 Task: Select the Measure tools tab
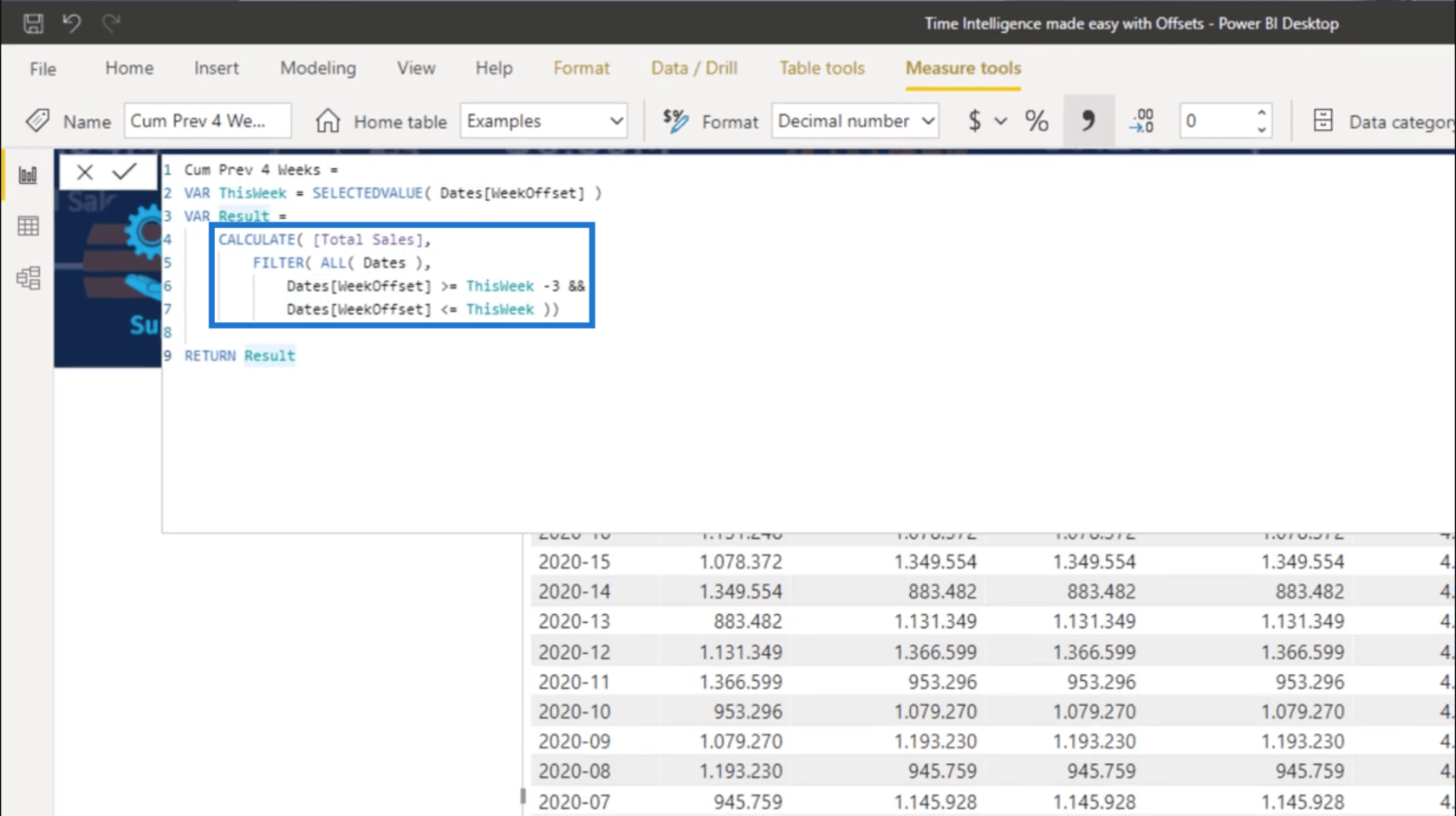(964, 68)
